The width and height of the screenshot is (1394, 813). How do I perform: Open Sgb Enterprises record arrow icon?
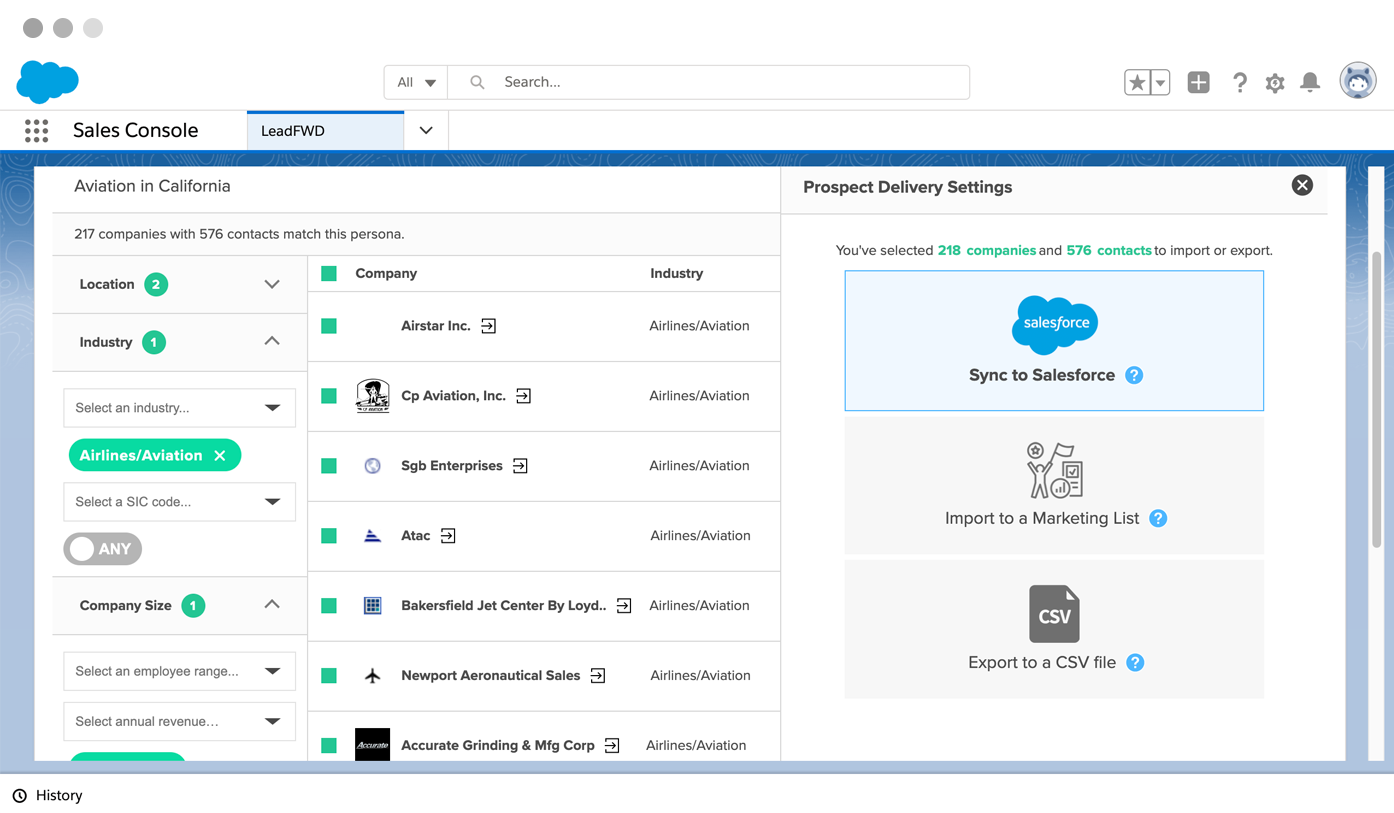pos(520,466)
